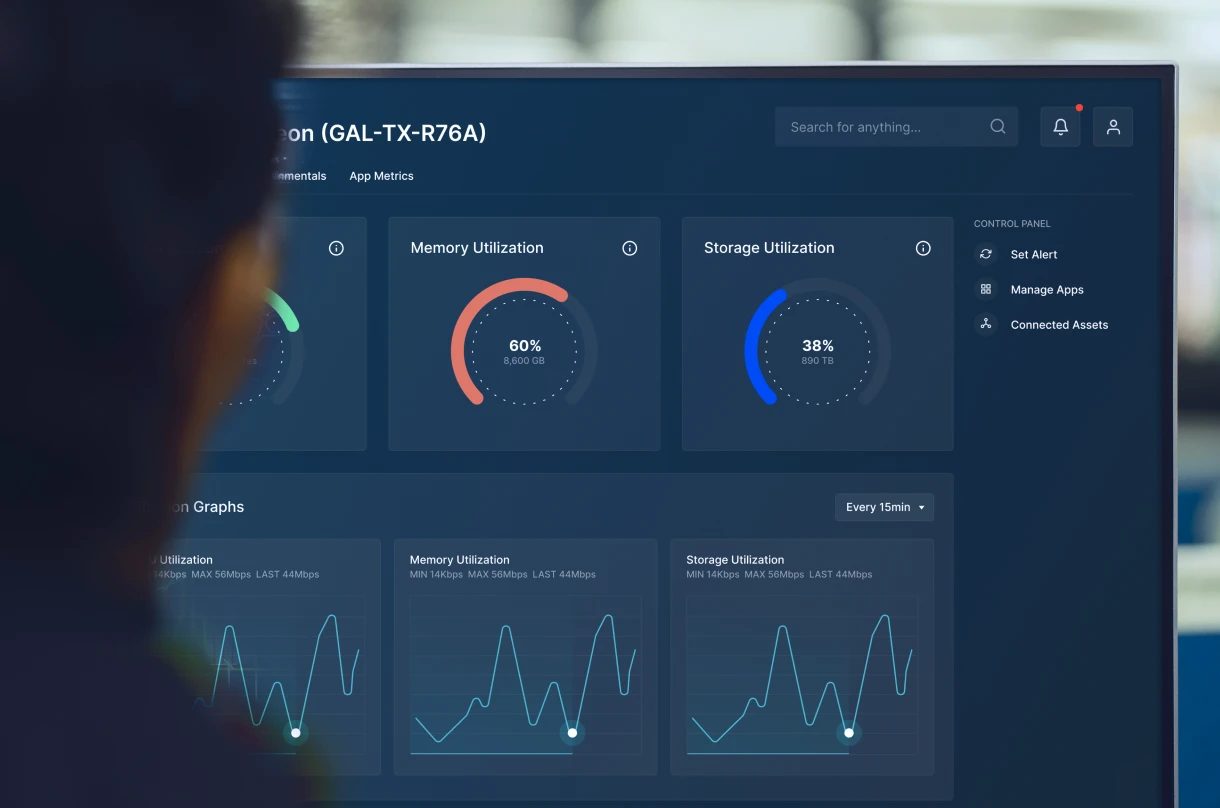Open the Set Alert option

pos(1034,254)
